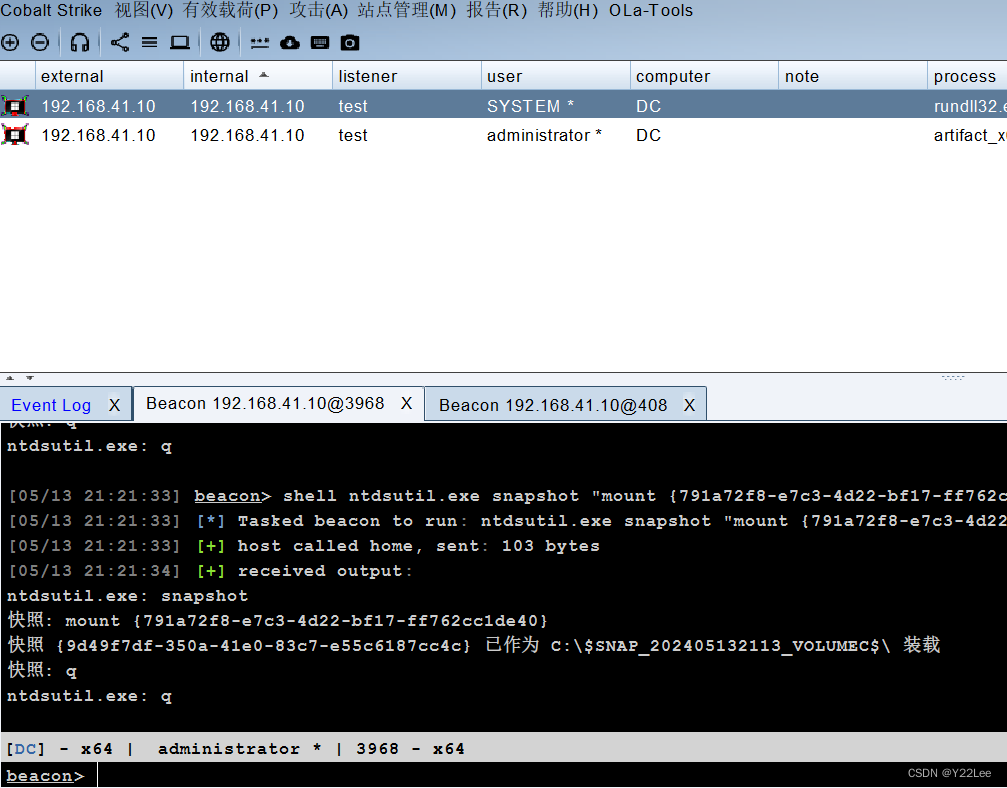Open the 攻击(A) menu
1007x788 pixels.
click(x=319, y=10)
